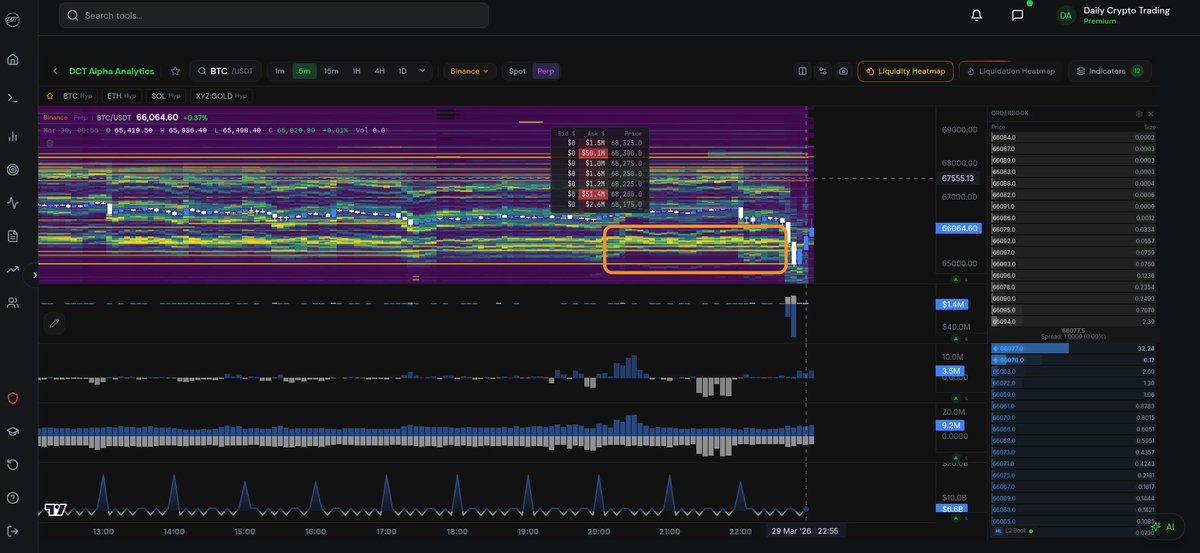Image resolution: width=1200 pixels, height=553 pixels.
Task: Click the L2 Book label in orderbook
Action: click(x=1017, y=530)
